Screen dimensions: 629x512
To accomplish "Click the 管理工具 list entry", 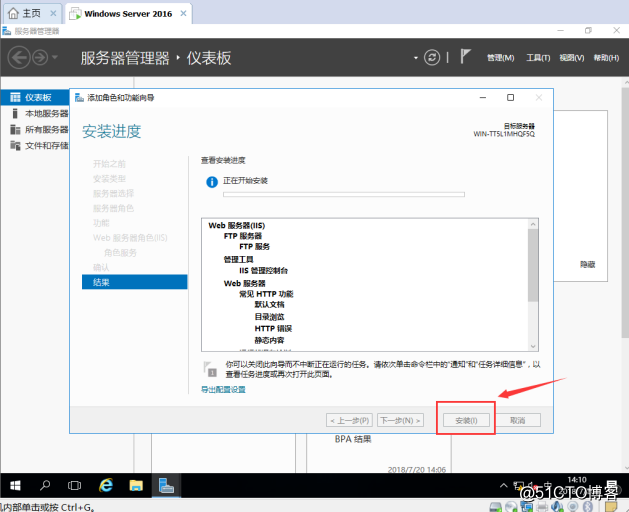I will (238, 260).
